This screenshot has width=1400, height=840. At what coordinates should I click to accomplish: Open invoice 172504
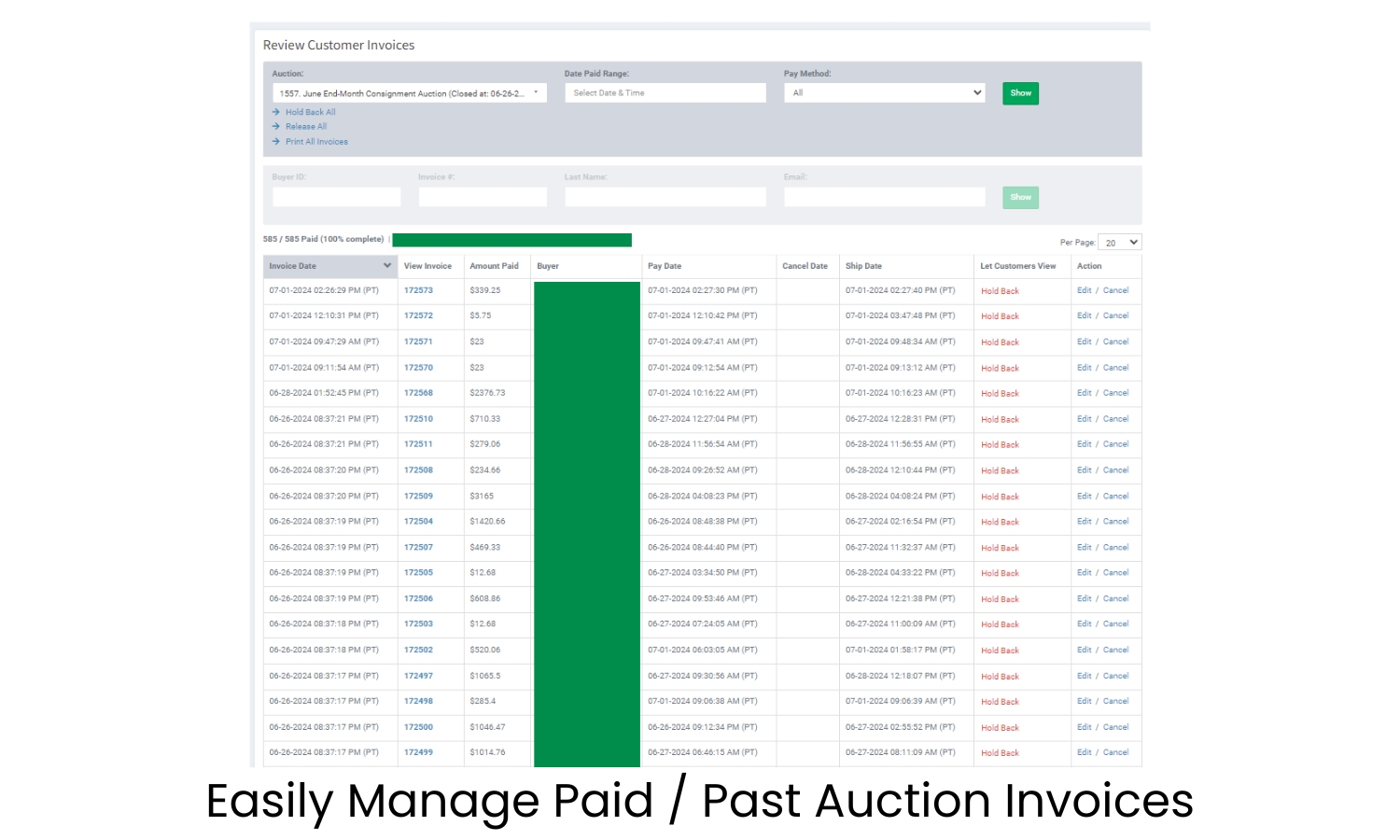(x=418, y=522)
